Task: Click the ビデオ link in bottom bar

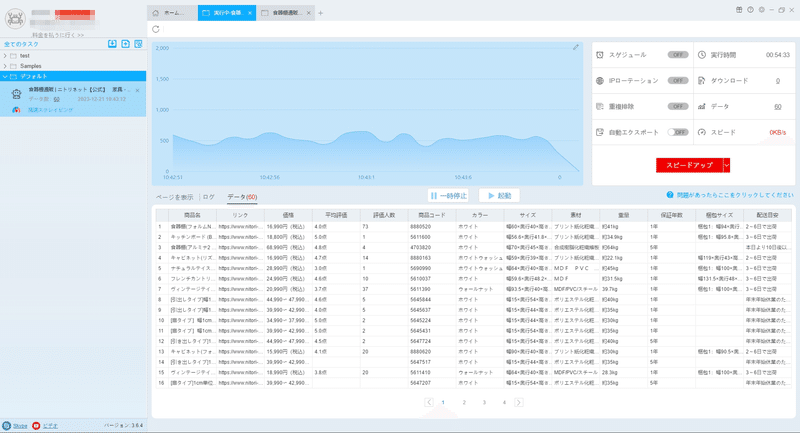Action: [50, 426]
